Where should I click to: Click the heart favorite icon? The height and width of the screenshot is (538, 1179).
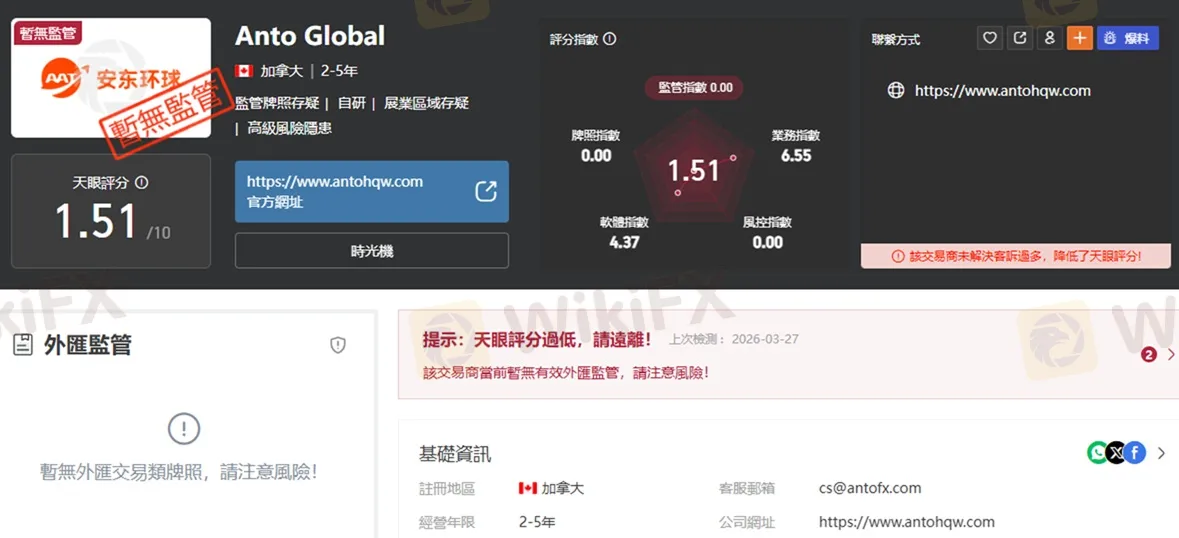tap(990, 38)
